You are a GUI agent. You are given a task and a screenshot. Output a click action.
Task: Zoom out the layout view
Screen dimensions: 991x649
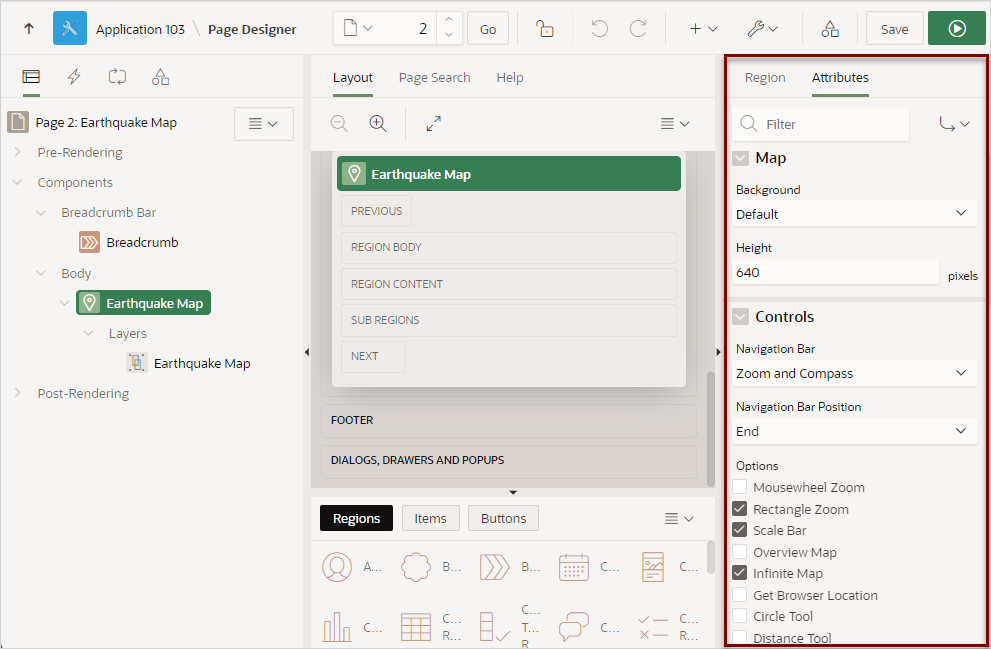pyautogui.click(x=339, y=123)
